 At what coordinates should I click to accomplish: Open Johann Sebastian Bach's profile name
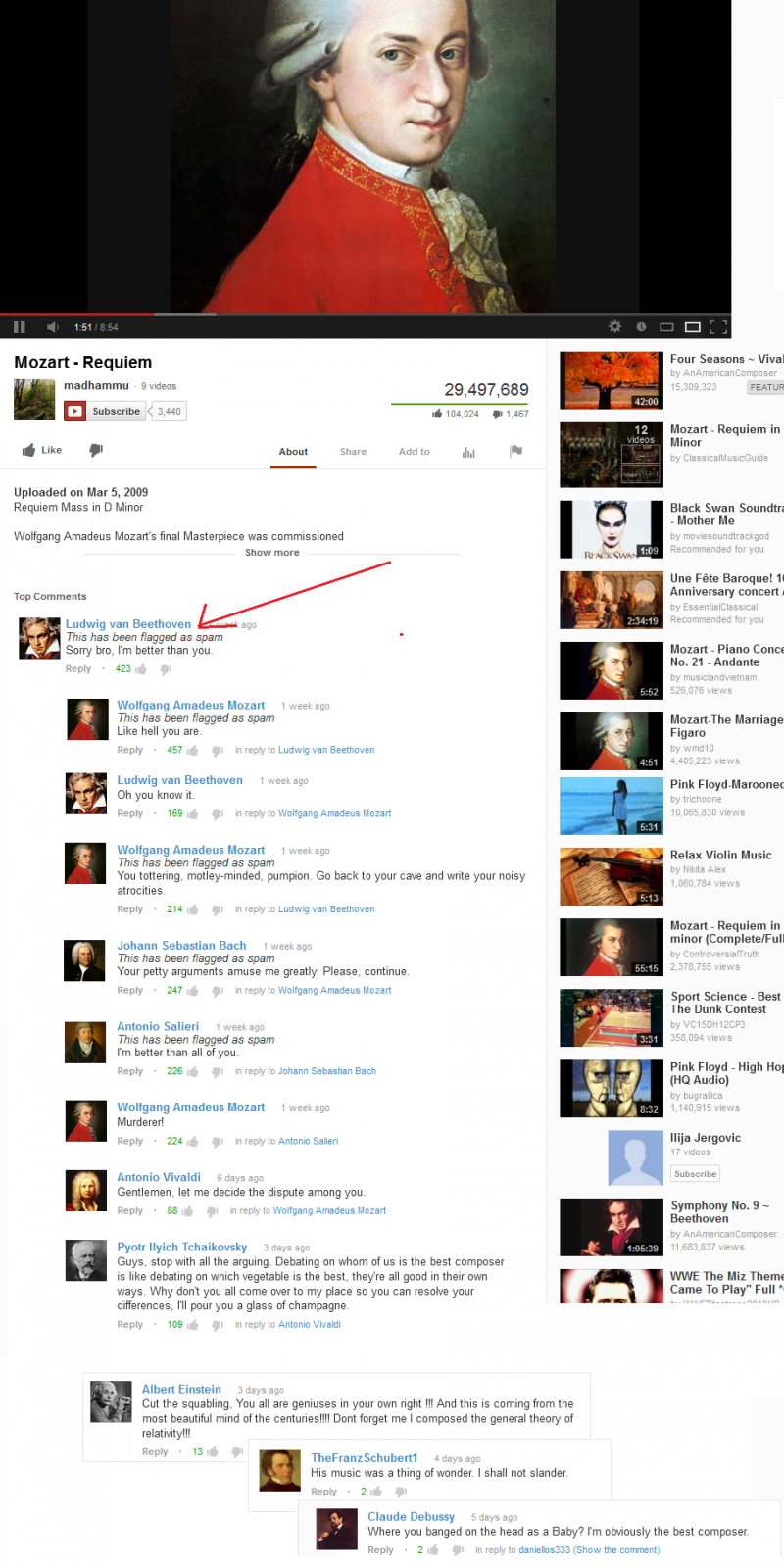pyautogui.click(x=181, y=946)
